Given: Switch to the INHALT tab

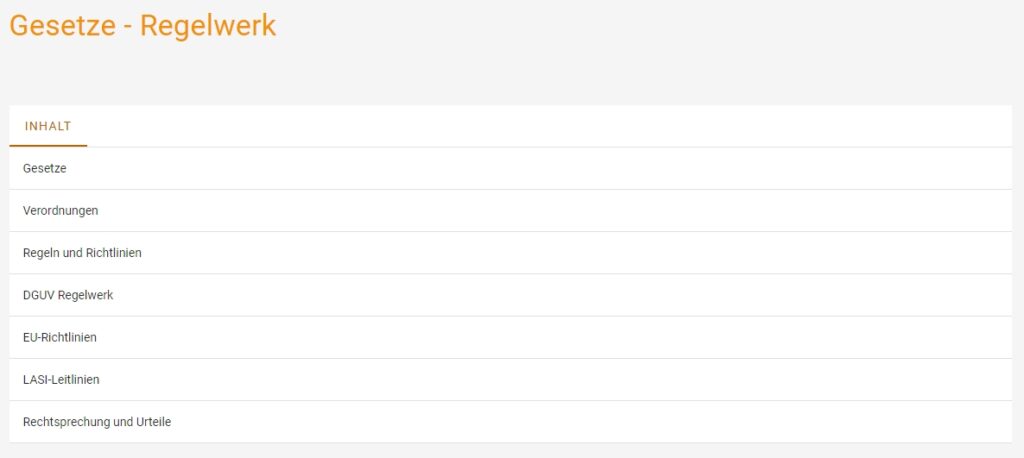Looking at the screenshot, I should pos(48,126).
